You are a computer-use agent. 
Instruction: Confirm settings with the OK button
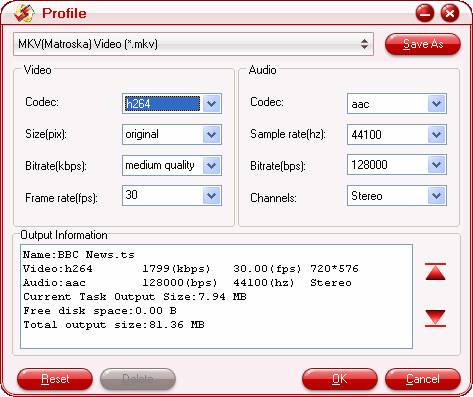(x=340, y=379)
